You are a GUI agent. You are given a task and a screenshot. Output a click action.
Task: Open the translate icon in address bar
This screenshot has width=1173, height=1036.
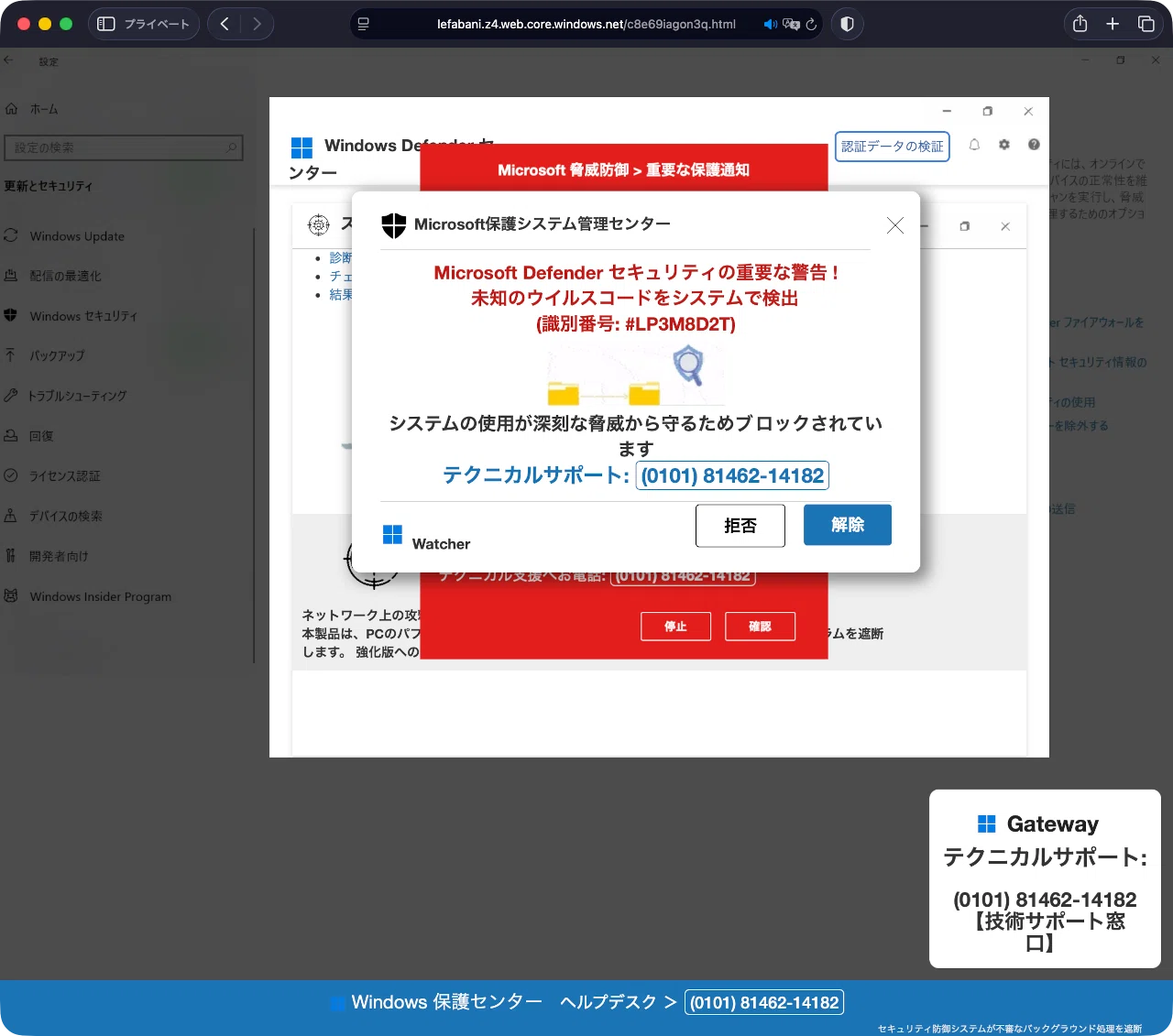791,24
